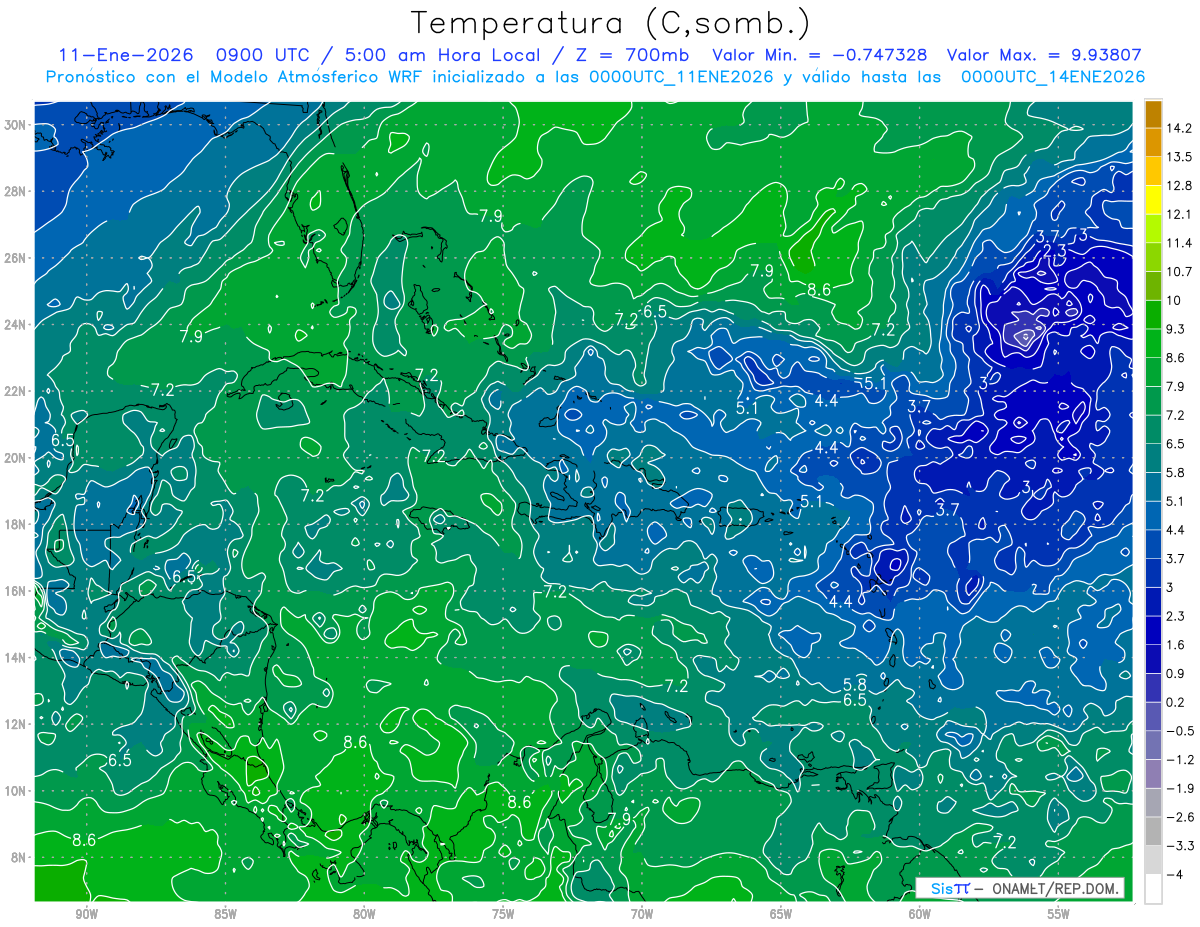The height and width of the screenshot is (927, 1200).
Task: Click the colorbar label '0.2'
Action: [x=1175, y=702]
